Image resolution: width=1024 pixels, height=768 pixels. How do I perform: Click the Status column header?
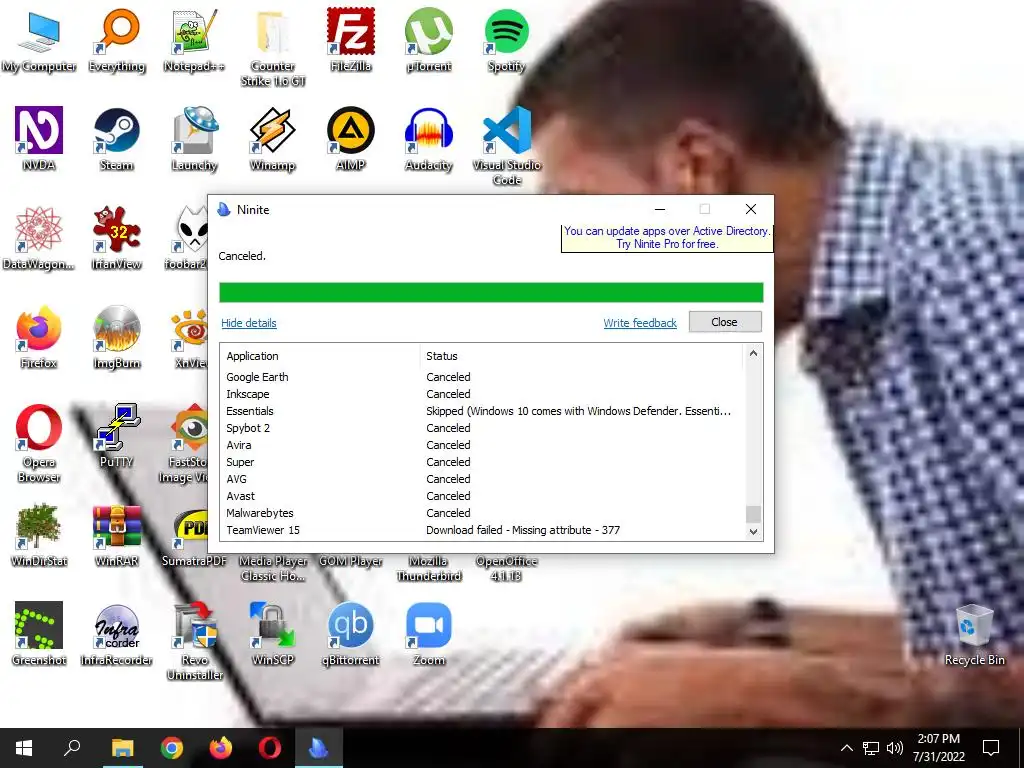coord(581,356)
